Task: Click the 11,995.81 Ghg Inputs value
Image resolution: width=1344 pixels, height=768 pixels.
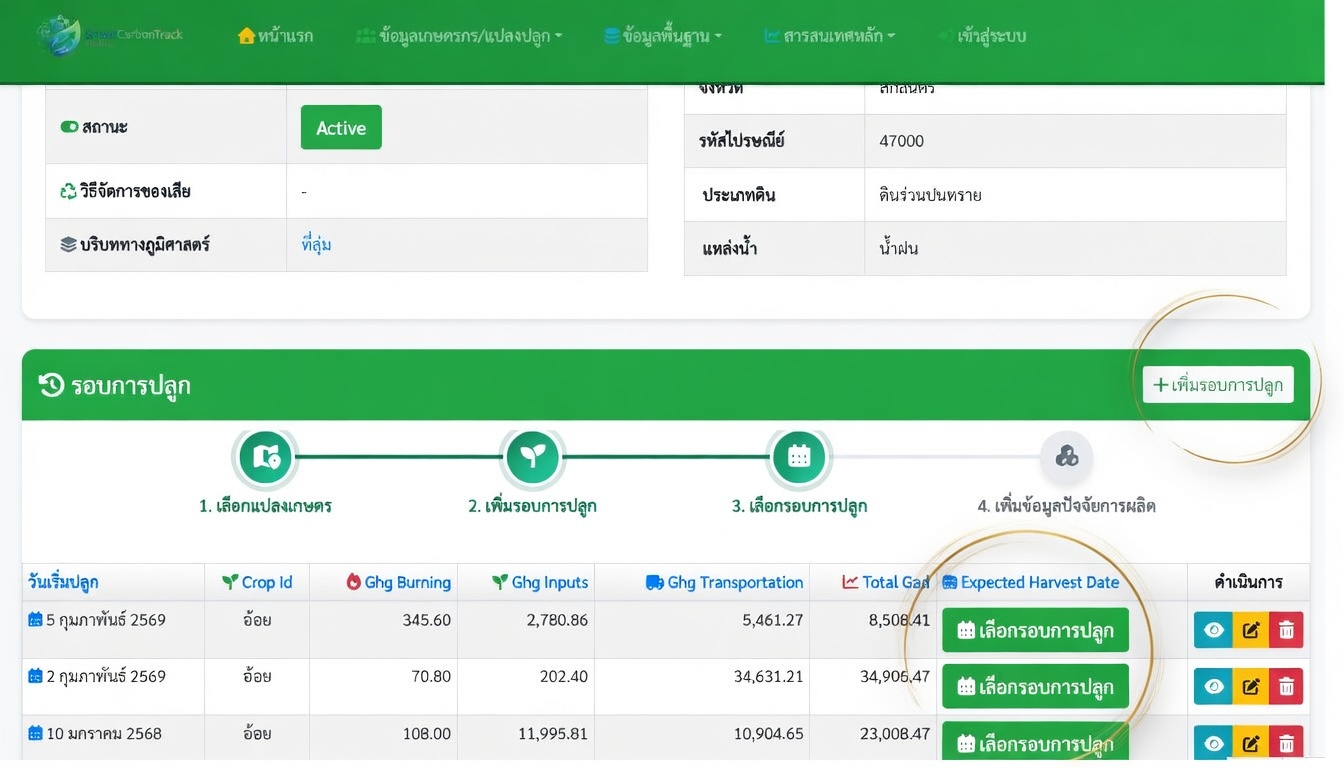Action: coord(553,733)
